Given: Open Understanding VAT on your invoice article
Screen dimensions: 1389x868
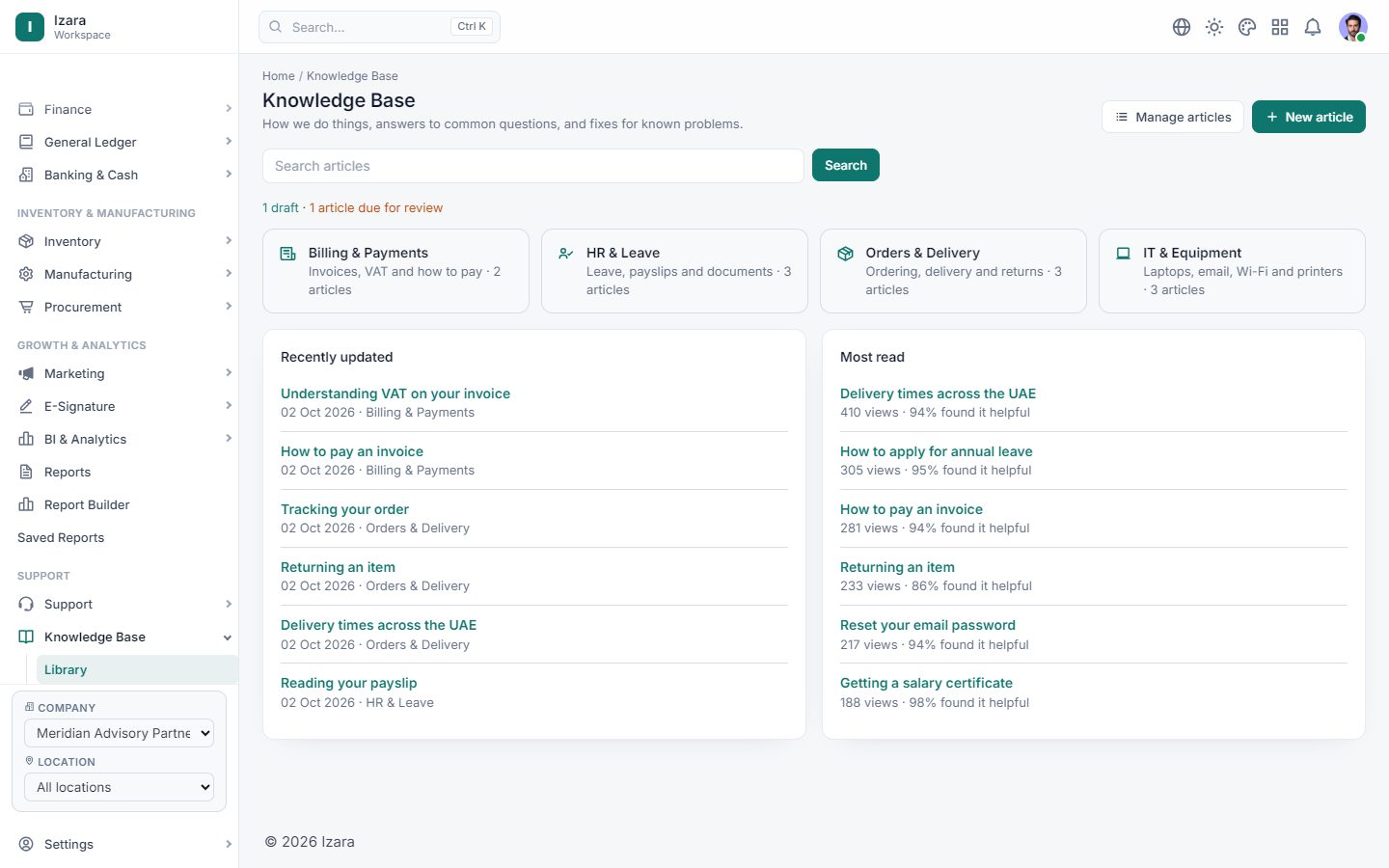Looking at the screenshot, I should 395,393.
